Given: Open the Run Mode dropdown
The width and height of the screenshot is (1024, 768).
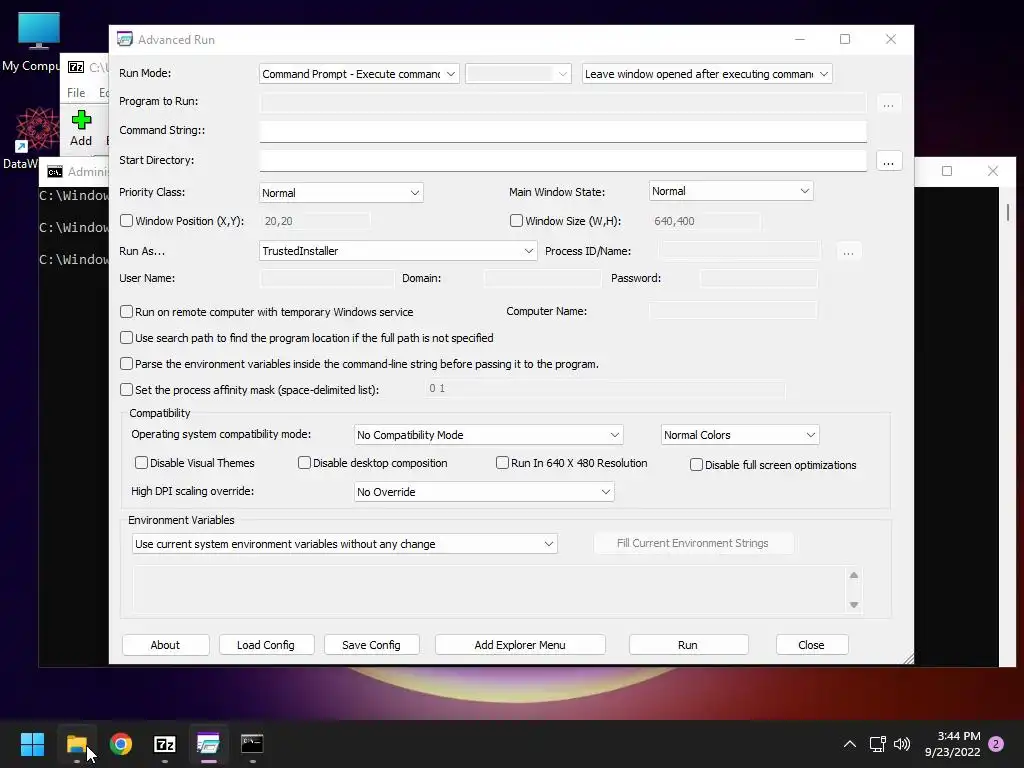Looking at the screenshot, I should [x=359, y=74].
